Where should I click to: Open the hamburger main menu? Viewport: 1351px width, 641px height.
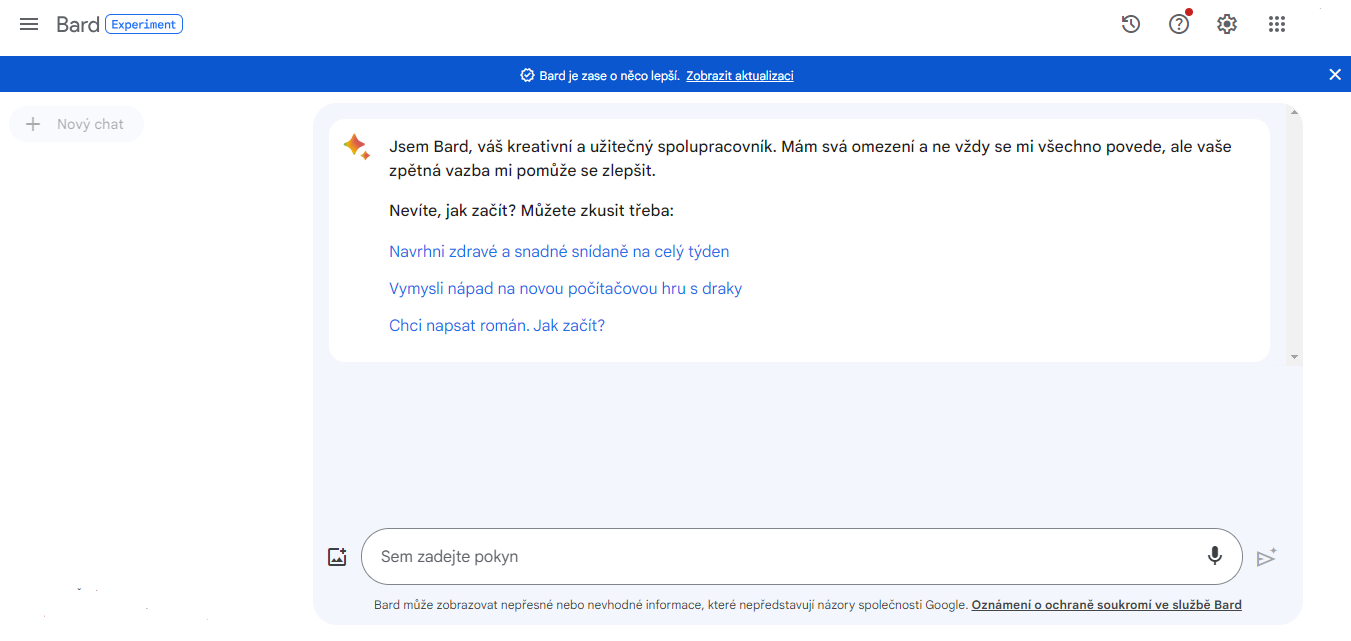tap(29, 24)
